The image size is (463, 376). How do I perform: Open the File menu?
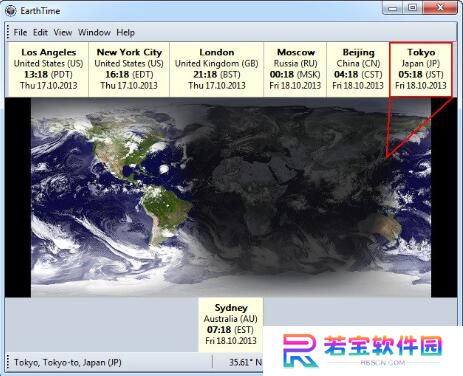tap(20, 33)
